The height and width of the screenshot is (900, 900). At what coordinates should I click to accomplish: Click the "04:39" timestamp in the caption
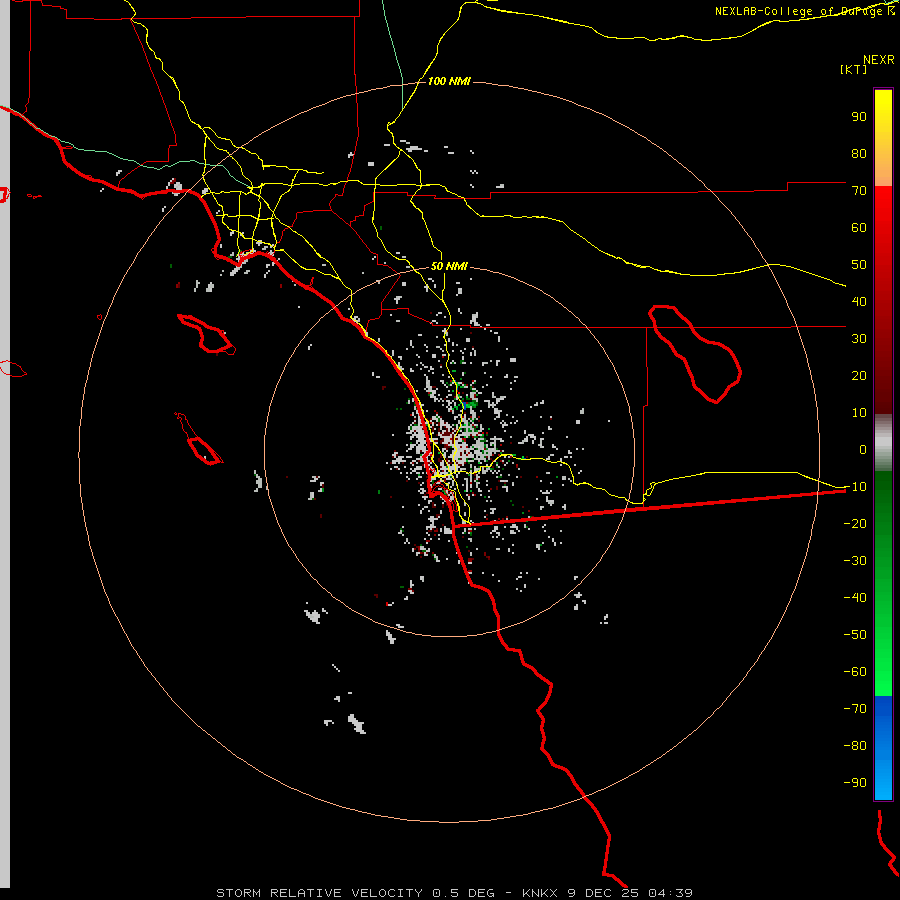tap(670, 893)
